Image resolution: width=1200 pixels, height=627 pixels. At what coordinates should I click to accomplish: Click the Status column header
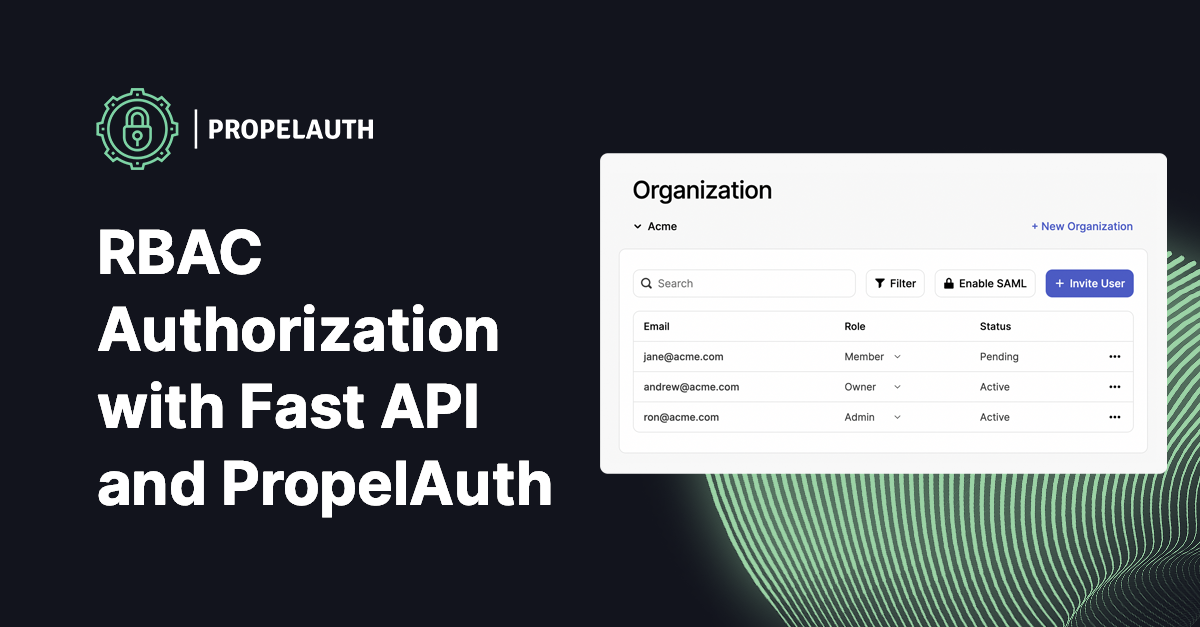click(995, 327)
